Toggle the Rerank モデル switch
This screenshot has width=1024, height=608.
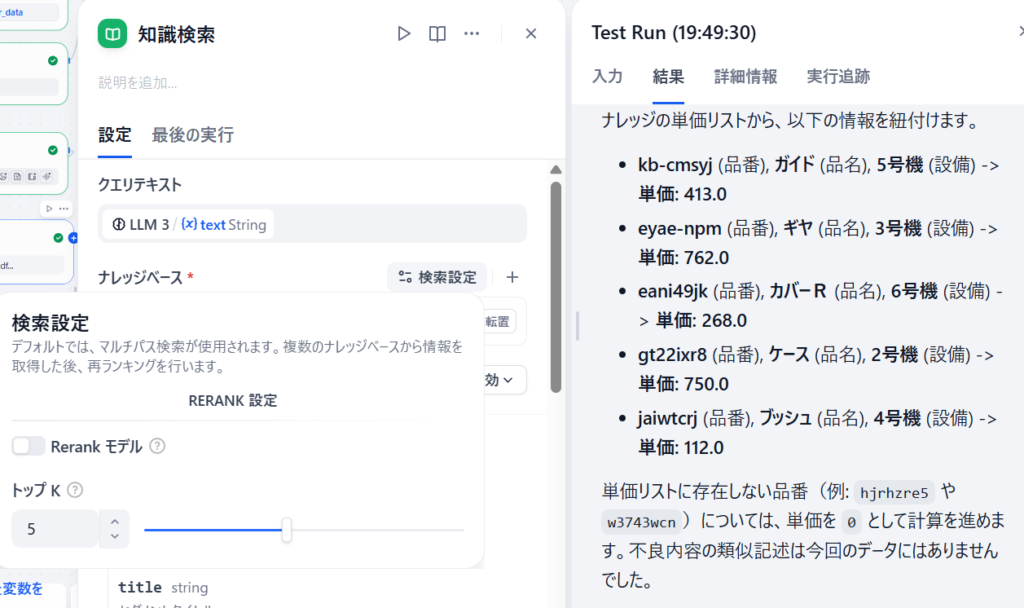tap(29, 446)
